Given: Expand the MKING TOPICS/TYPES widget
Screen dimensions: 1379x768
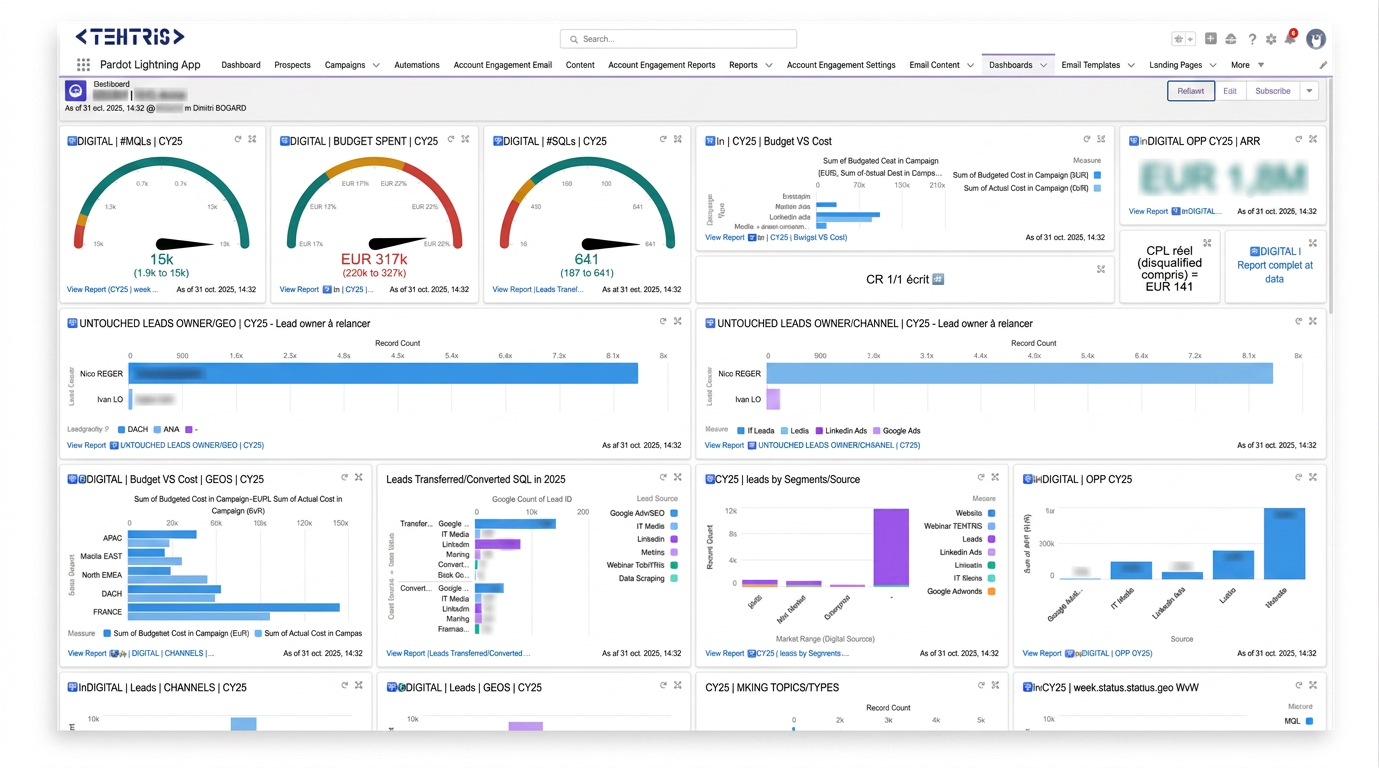Looking at the screenshot, I should (x=995, y=686).
